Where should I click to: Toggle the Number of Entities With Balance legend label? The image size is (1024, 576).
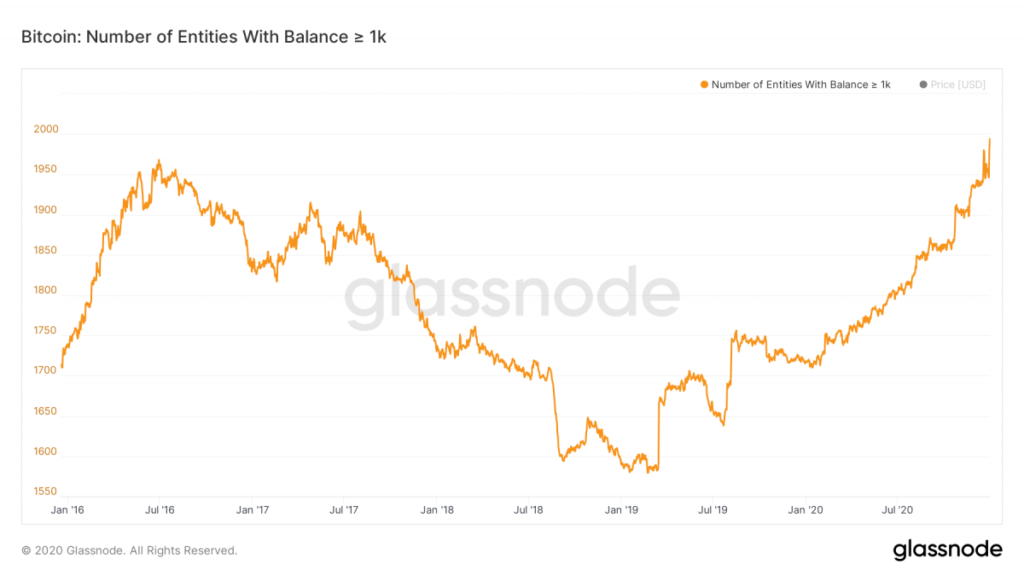coord(800,85)
